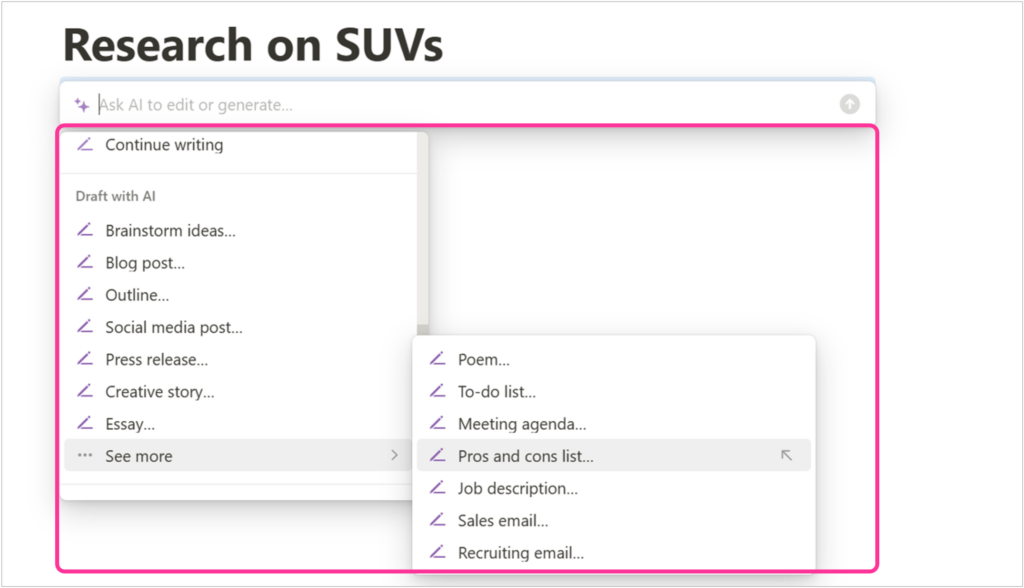
Task: Choose To-do list from the submenu
Action: pos(497,391)
